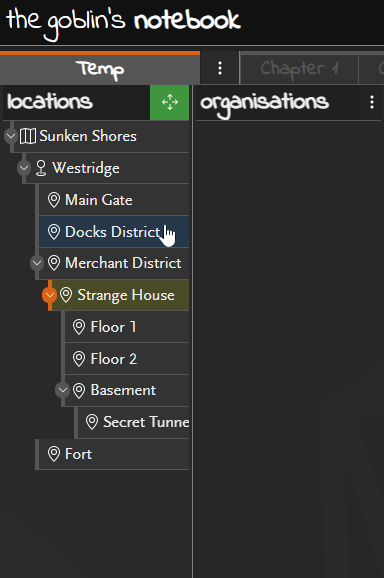Collapse the Westridge node chevron
The height and width of the screenshot is (578, 384).
coord(24,168)
